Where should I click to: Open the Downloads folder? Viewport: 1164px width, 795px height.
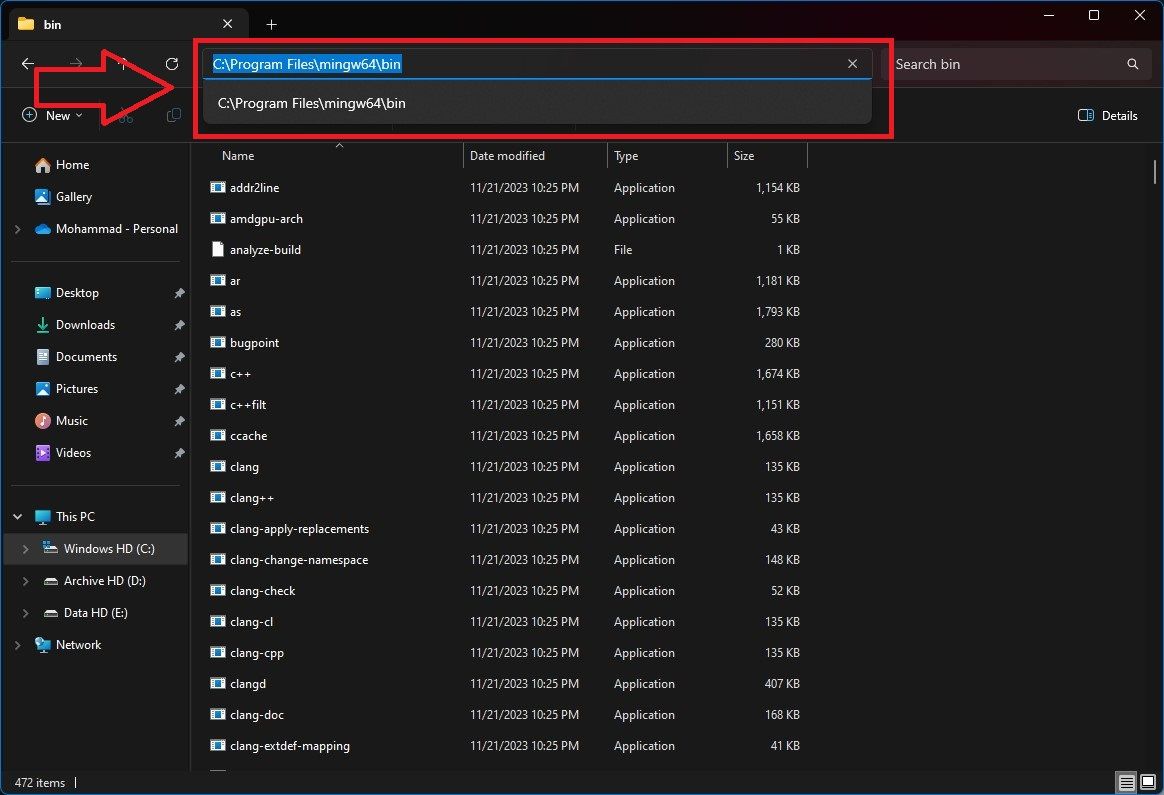coord(75,324)
